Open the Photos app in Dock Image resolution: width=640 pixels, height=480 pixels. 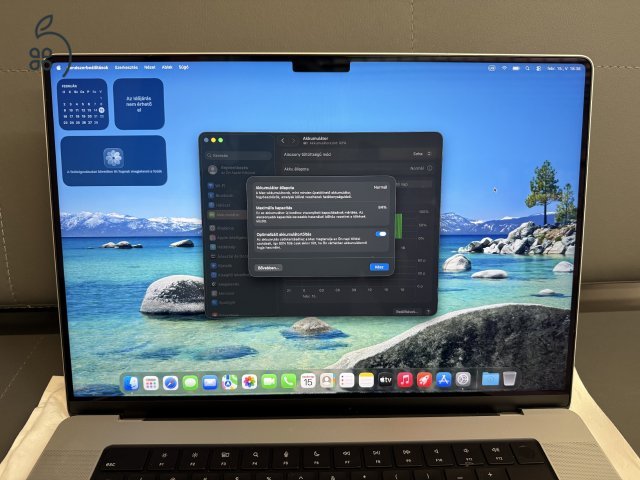[249, 382]
